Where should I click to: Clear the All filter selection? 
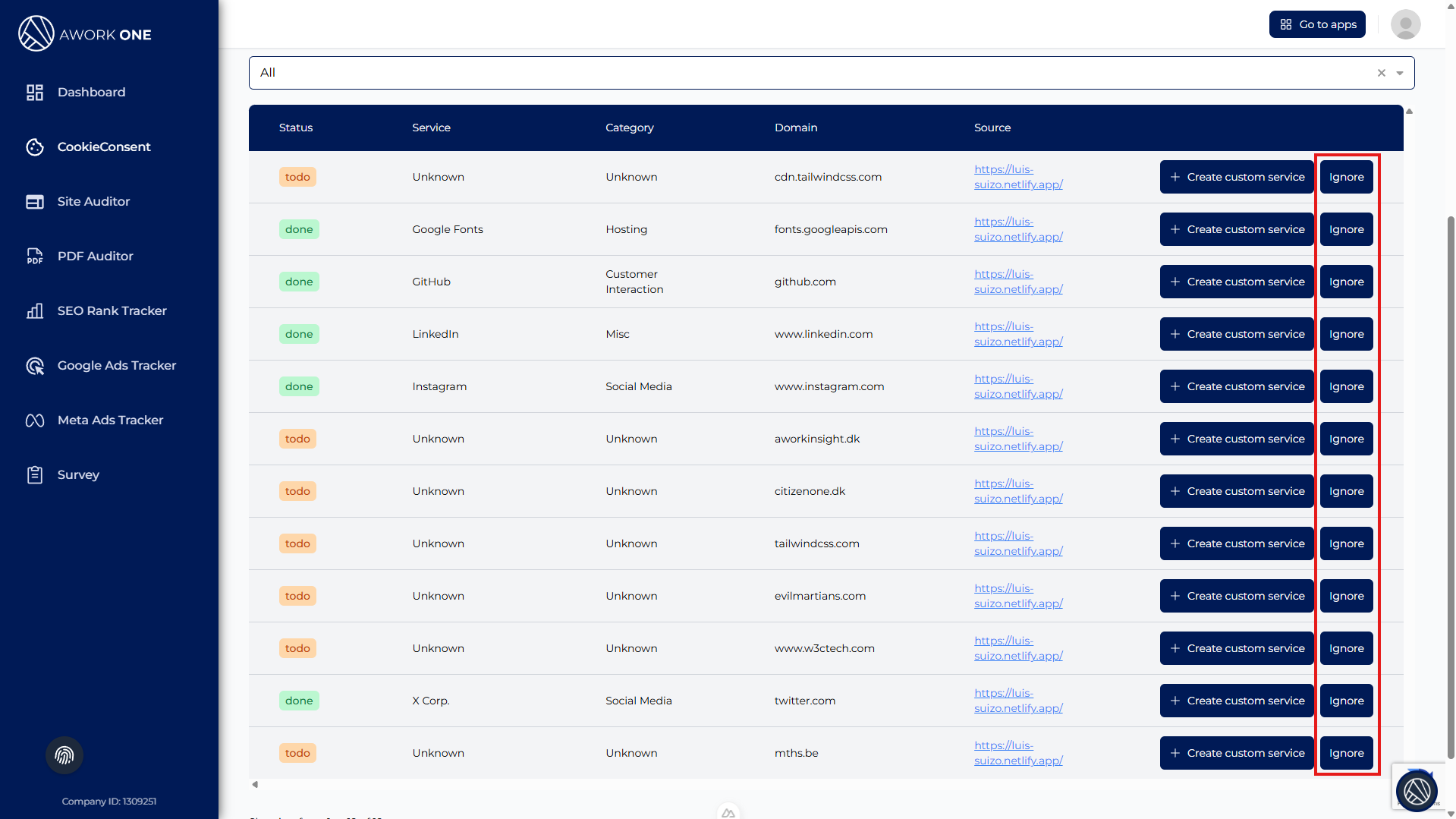1382,74
